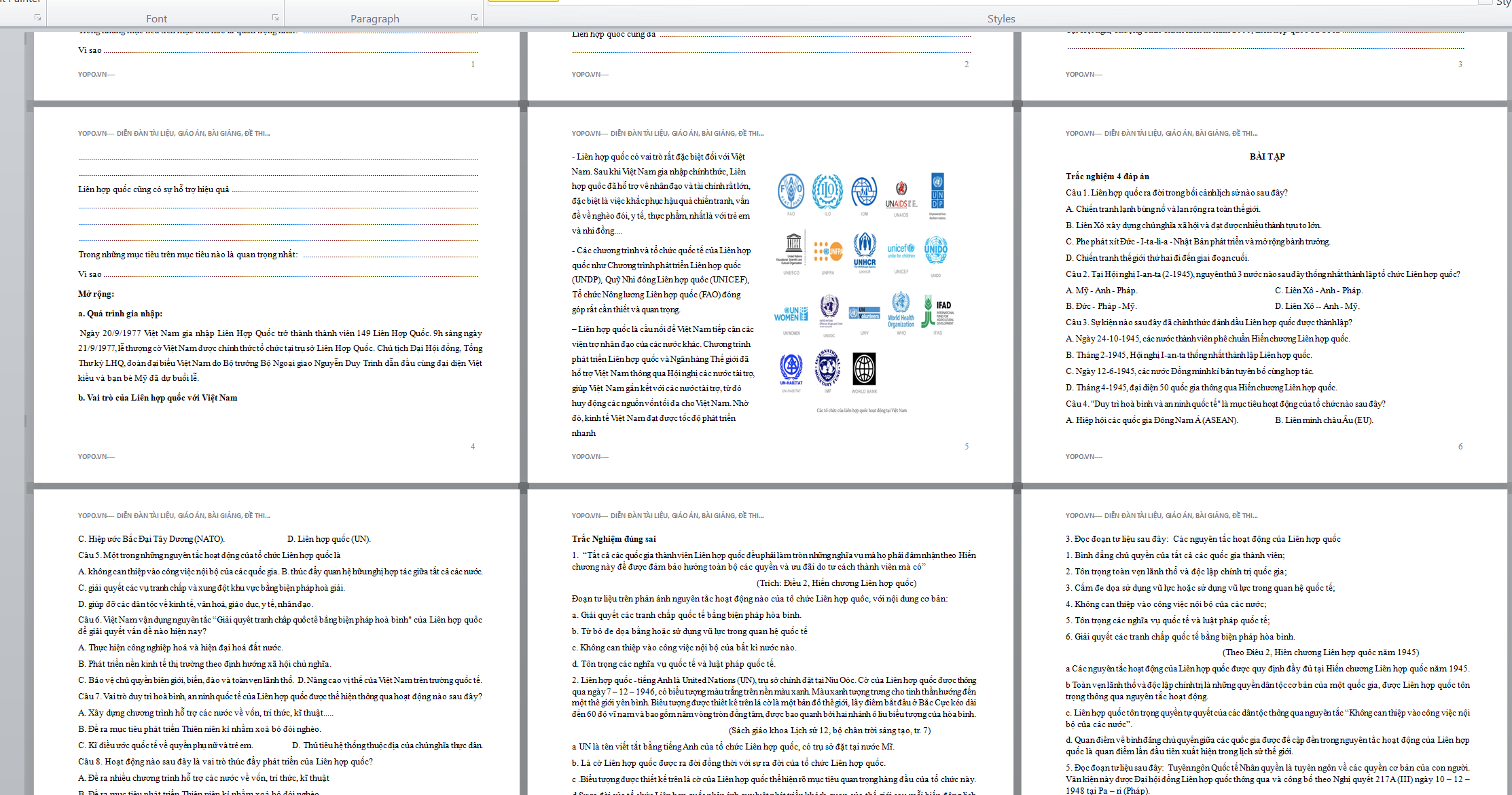This screenshot has height=795, width=1512.
Task: Click citation '(Trích: Điều 2, Hiến chương Liên hợp quốc)'
Action: coord(836,583)
